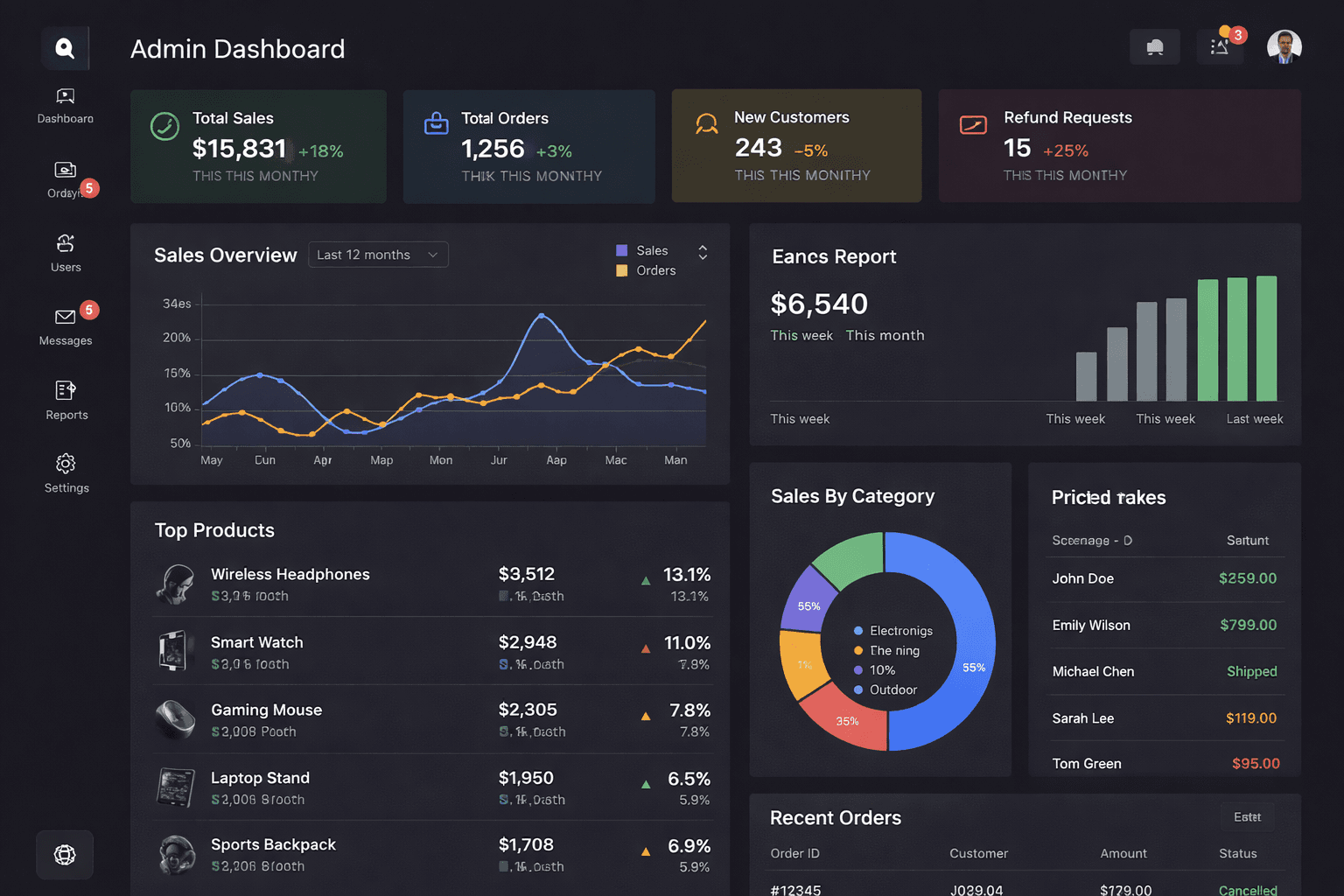Toggle the Orders series in chart legend

[647, 271]
